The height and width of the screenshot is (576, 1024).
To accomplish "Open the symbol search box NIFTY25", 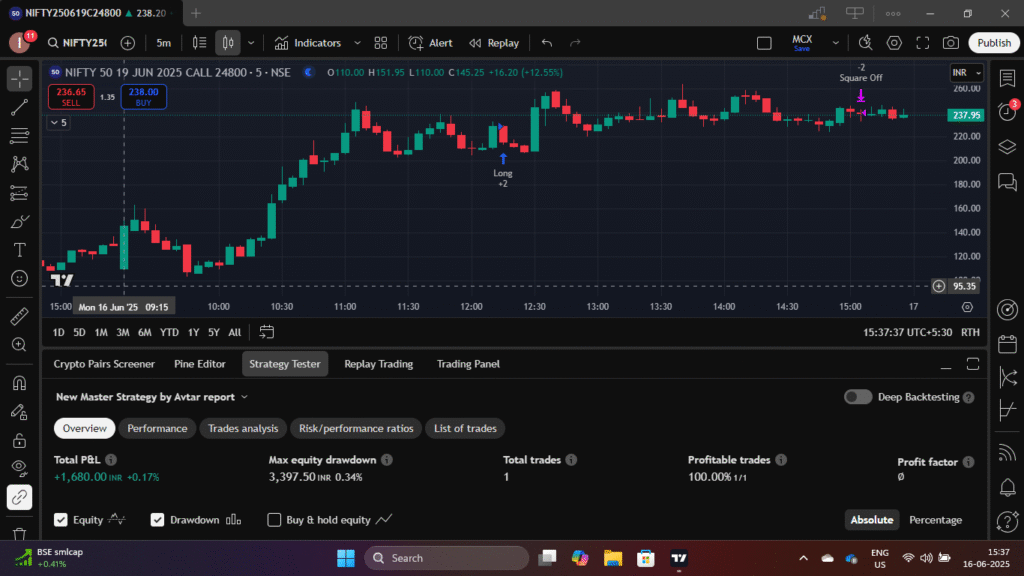I will [x=77, y=43].
